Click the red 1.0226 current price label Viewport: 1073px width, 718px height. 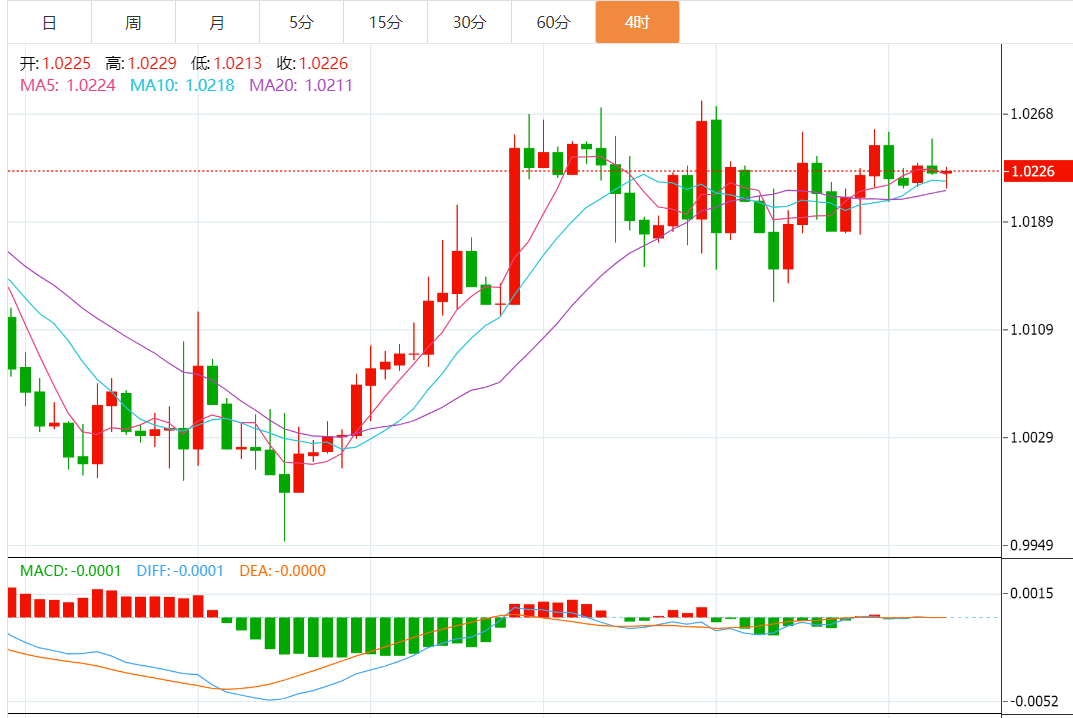pyautogui.click(x=1037, y=171)
